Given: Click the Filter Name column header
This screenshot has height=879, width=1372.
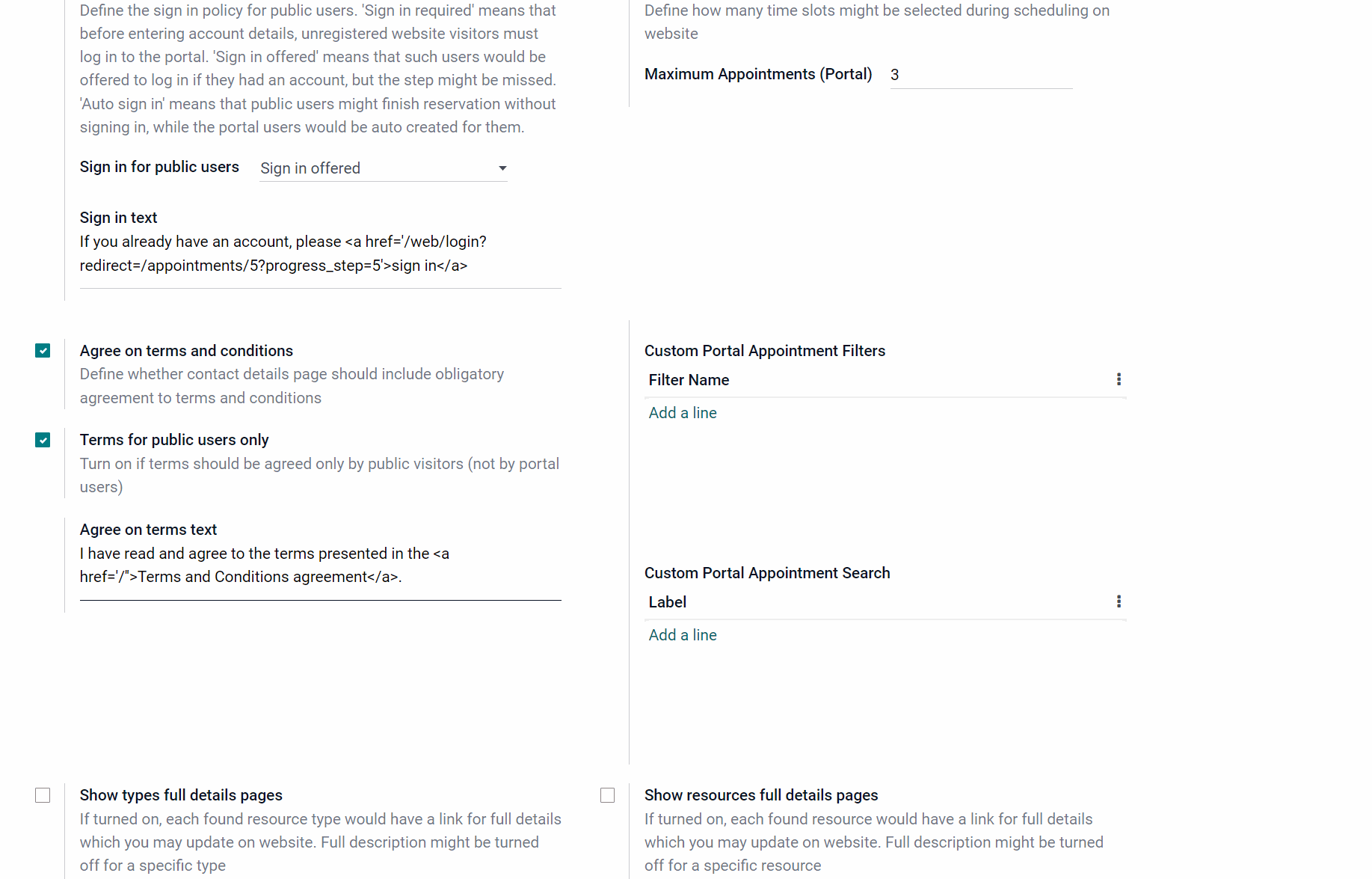Looking at the screenshot, I should tap(689, 380).
